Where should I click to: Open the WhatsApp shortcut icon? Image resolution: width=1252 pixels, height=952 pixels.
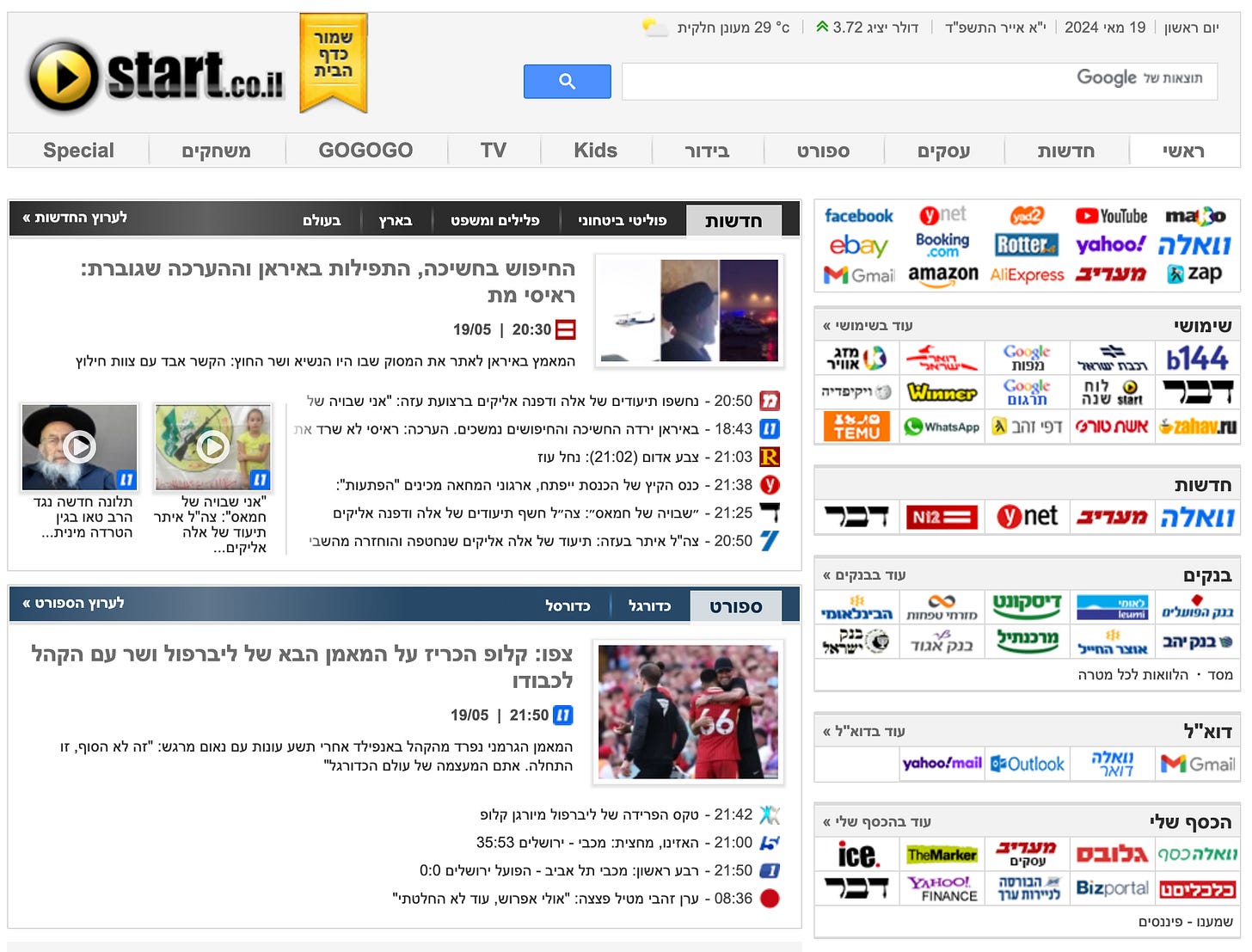(x=942, y=427)
